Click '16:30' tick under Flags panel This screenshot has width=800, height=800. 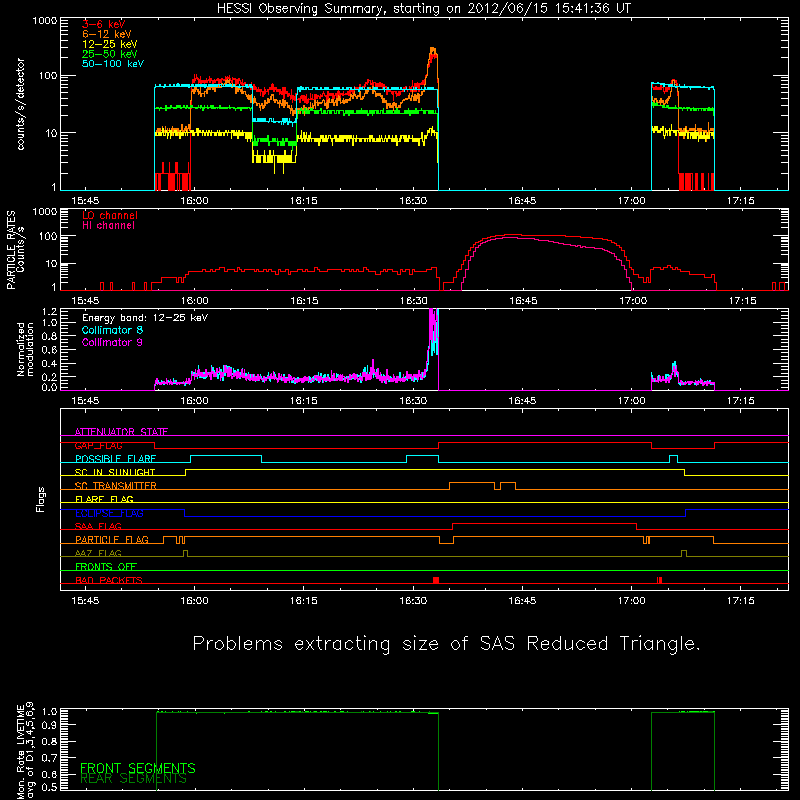(x=413, y=601)
